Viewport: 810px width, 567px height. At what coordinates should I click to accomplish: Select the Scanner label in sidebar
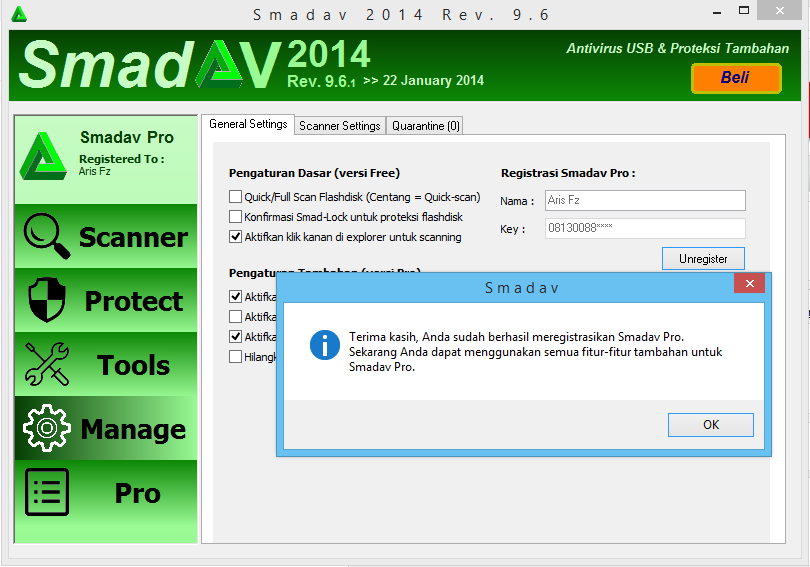coord(133,238)
